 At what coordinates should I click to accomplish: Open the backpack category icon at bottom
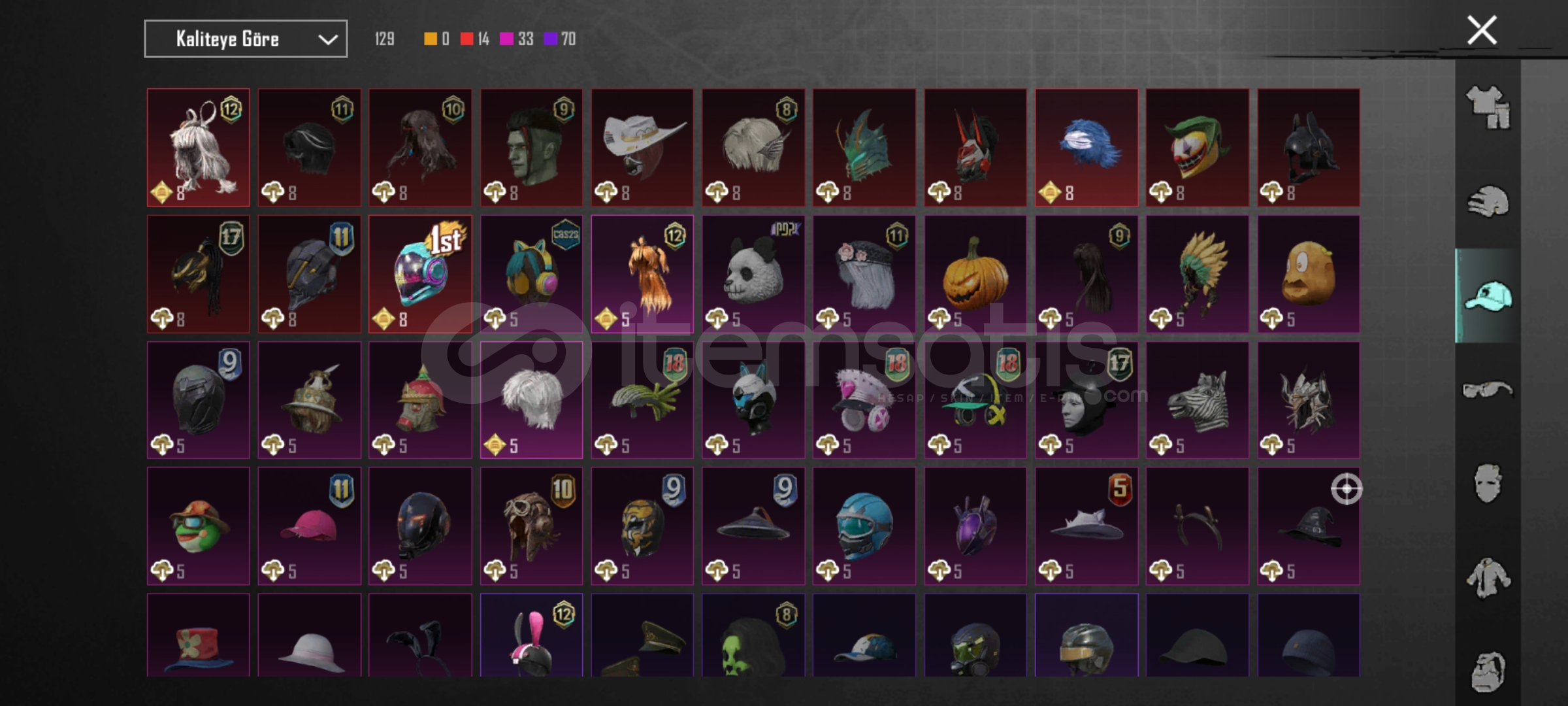point(1488,671)
